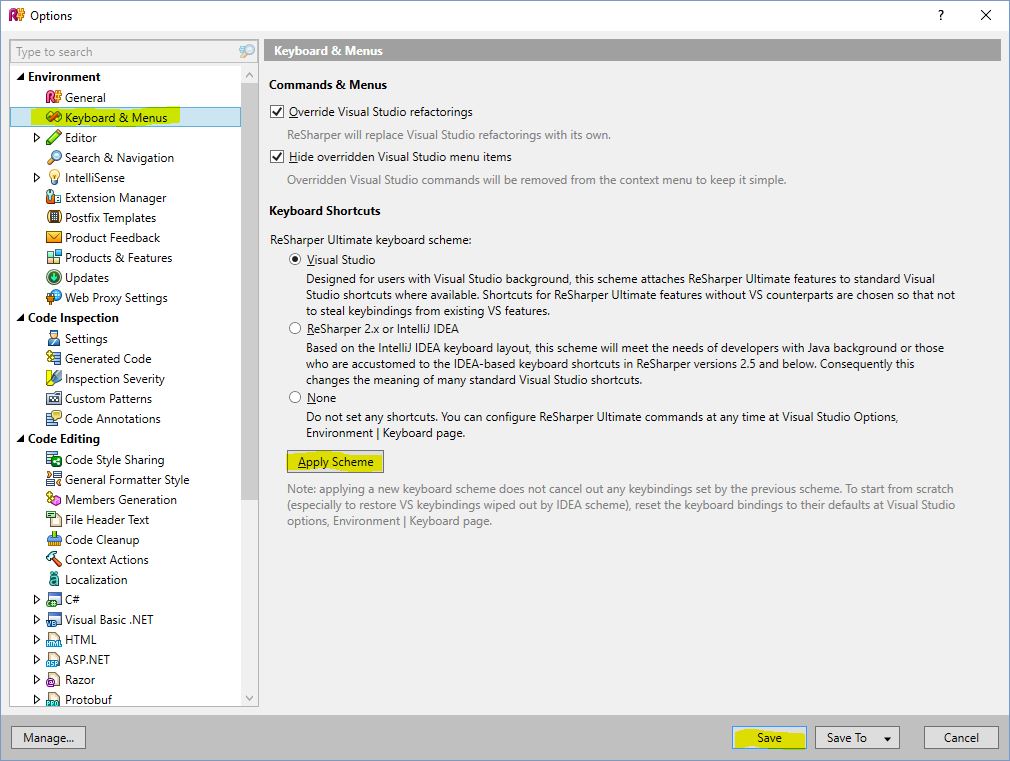Click the search magnifier icon in search box
Viewport: 1010px width, 761px height.
pos(246,51)
